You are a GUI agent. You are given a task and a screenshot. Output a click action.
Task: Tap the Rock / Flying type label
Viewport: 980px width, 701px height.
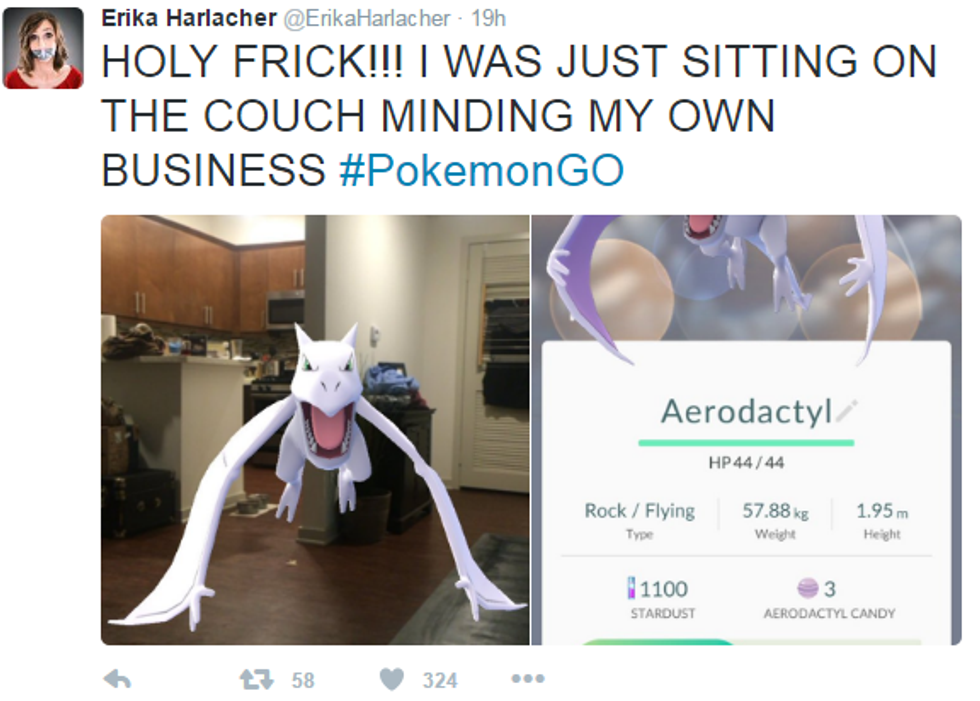[639, 511]
